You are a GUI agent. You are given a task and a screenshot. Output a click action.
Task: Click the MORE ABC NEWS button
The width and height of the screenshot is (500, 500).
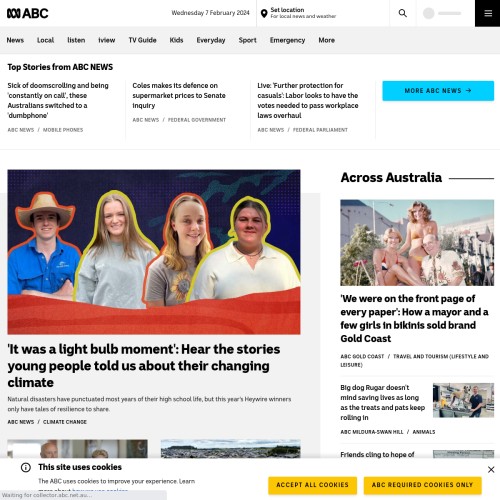click(x=438, y=91)
